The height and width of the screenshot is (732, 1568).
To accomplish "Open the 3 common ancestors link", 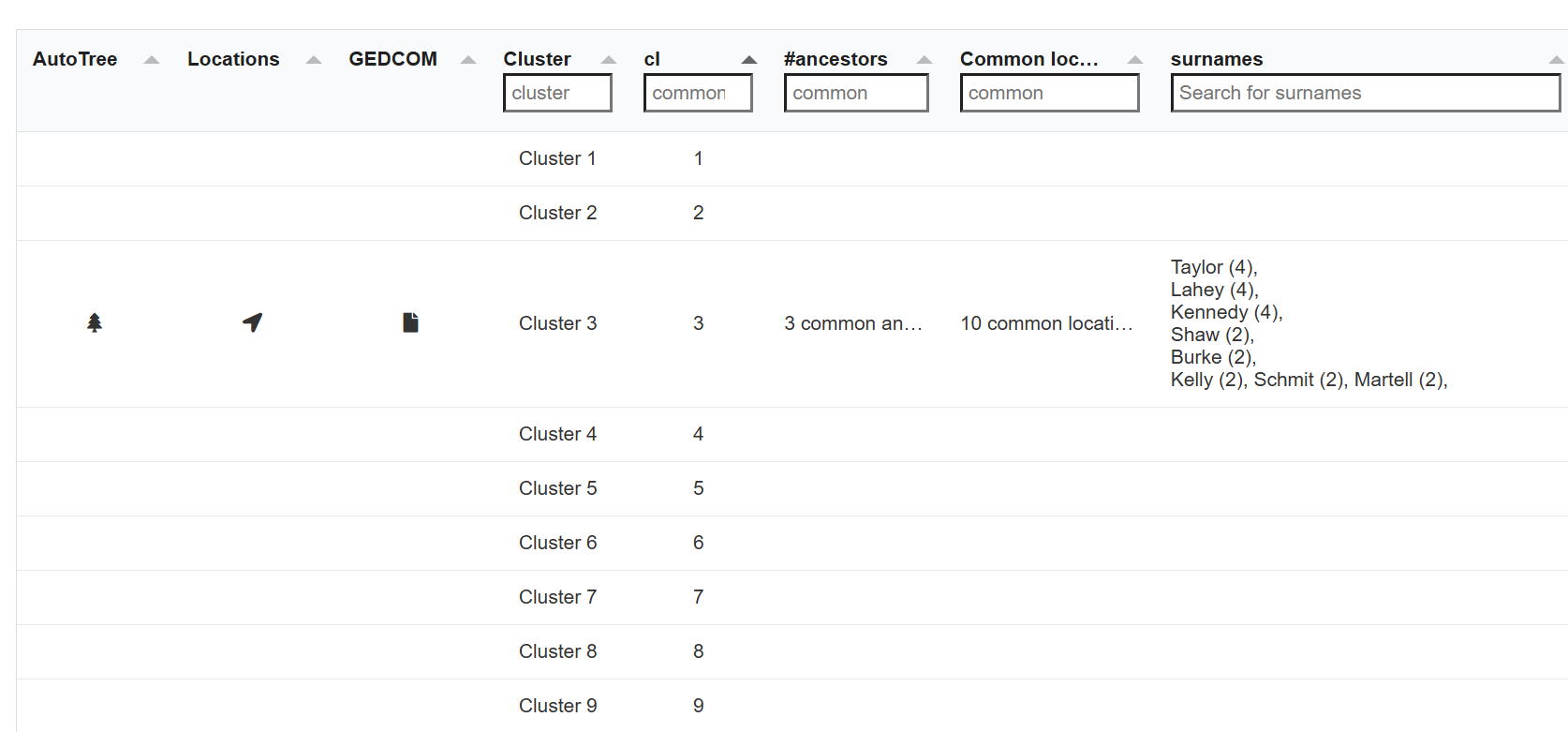I will [x=853, y=323].
